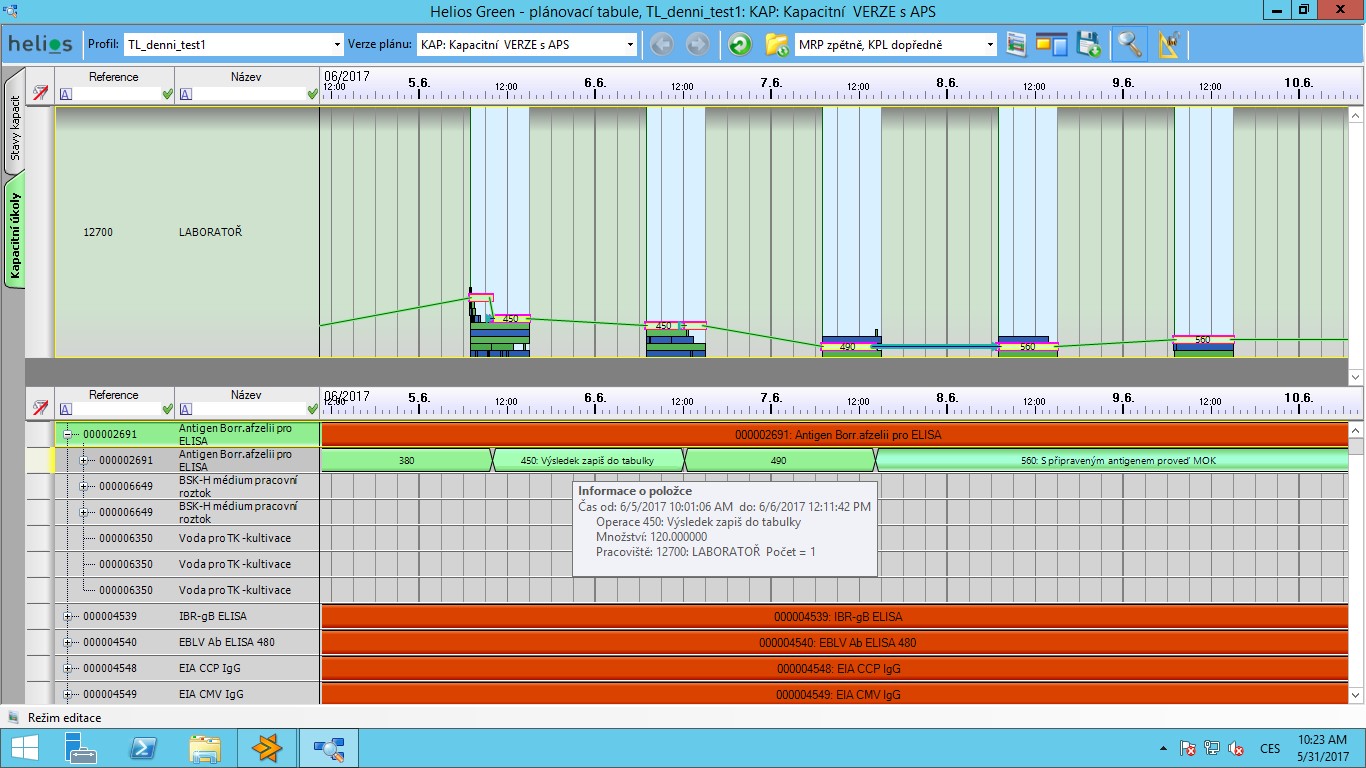Select the red 000004549: EIA CMV IgG bar
Viewport: 1366px width, 768px height.
point(835,694)
